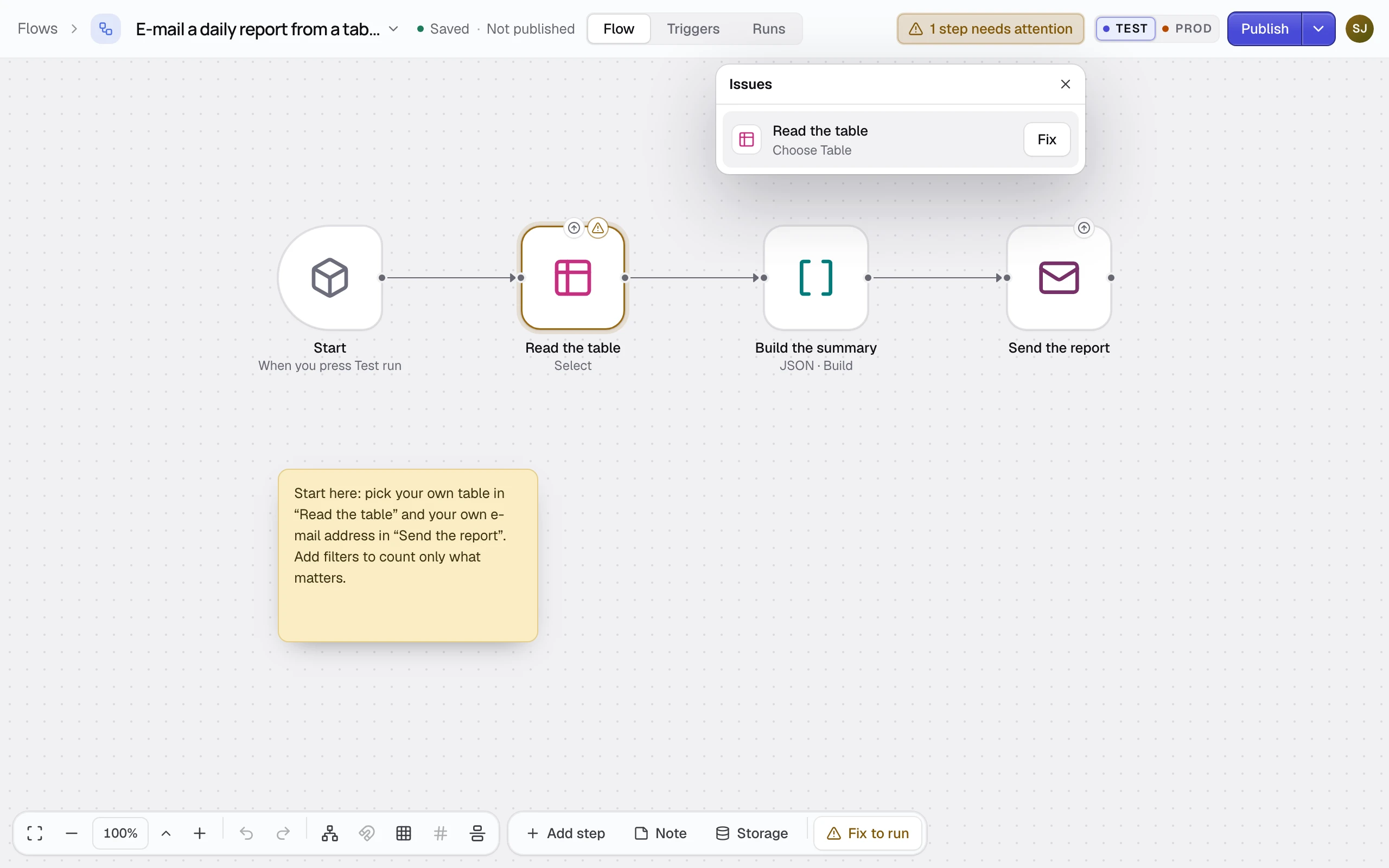
Task: Add a Note from the bottom toolbar
Action: [x=661, y=833]
